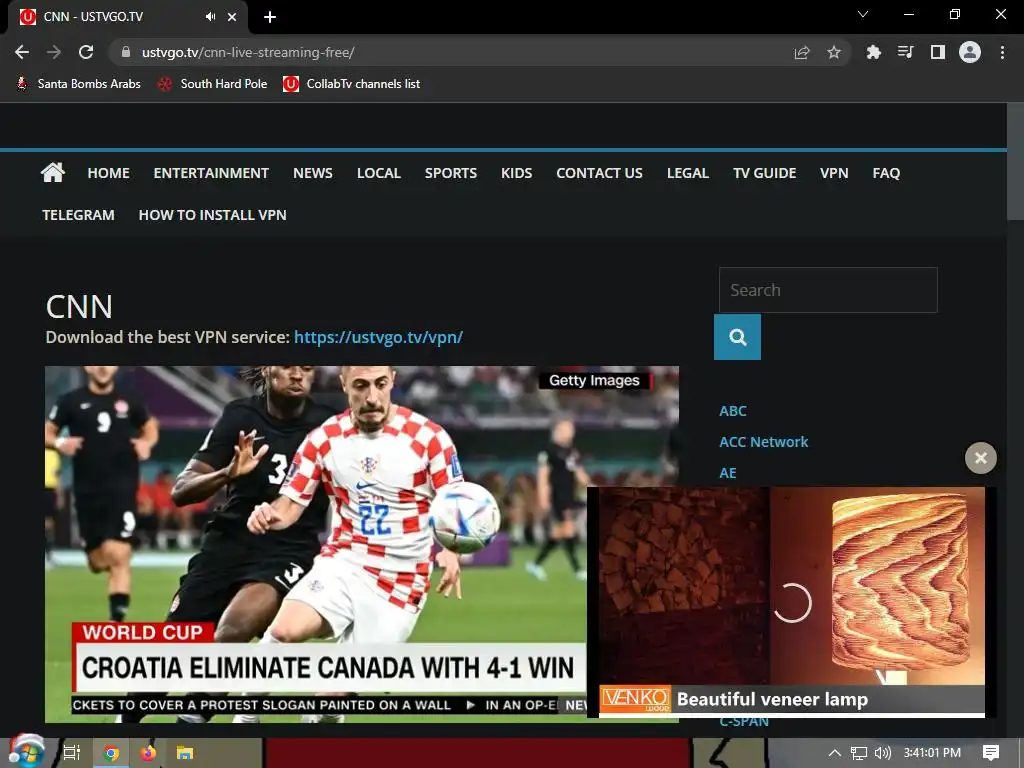Go back with the browser back arrow
1024x768 pixels.
(x=22, y=52)
